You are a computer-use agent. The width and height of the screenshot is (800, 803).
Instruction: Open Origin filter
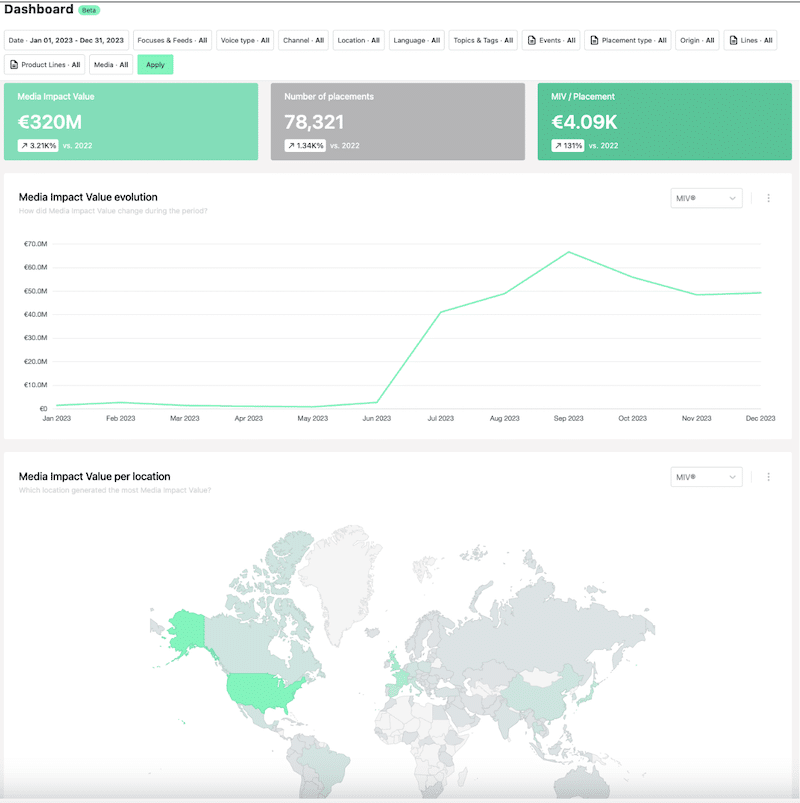pos(697,40)
